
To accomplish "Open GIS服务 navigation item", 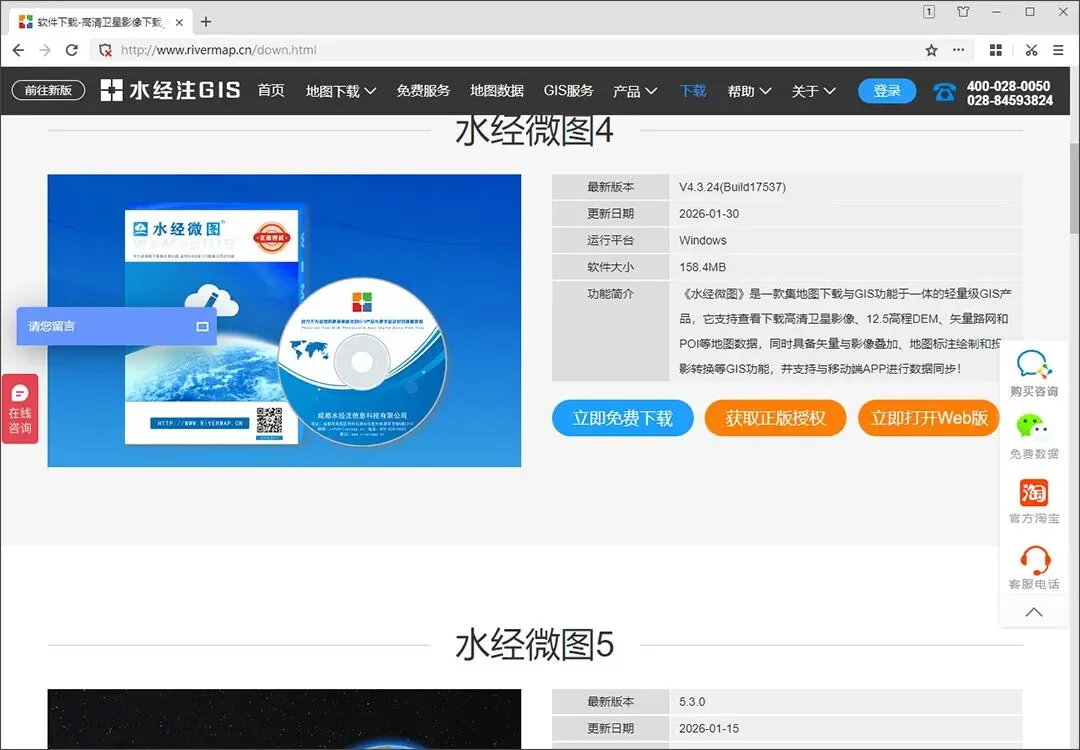I will 568,91.
